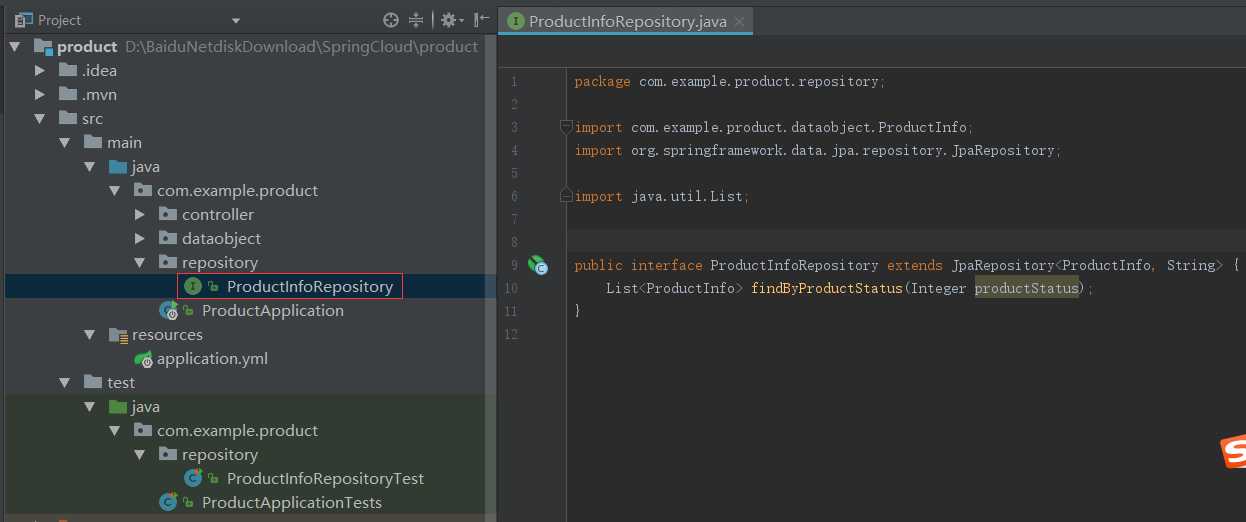
Task: Collapse the src folder arrow
Action: [40, 118]
